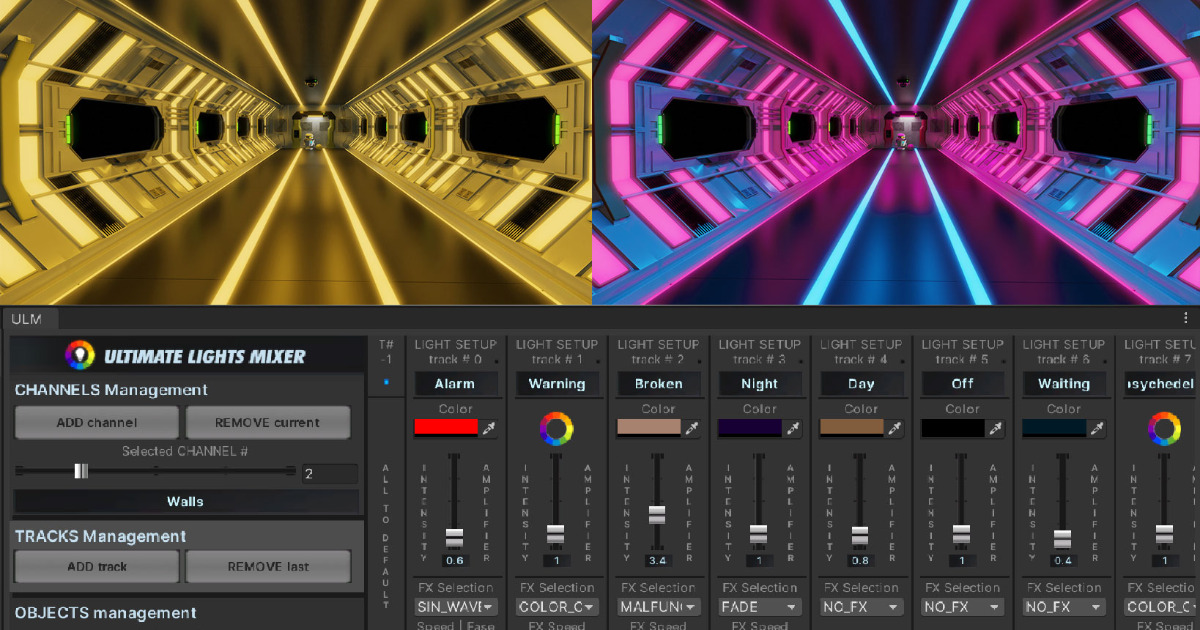
Task: Click the Selected CHANNEL number field showing 2
Action: [x=328, y=472]
